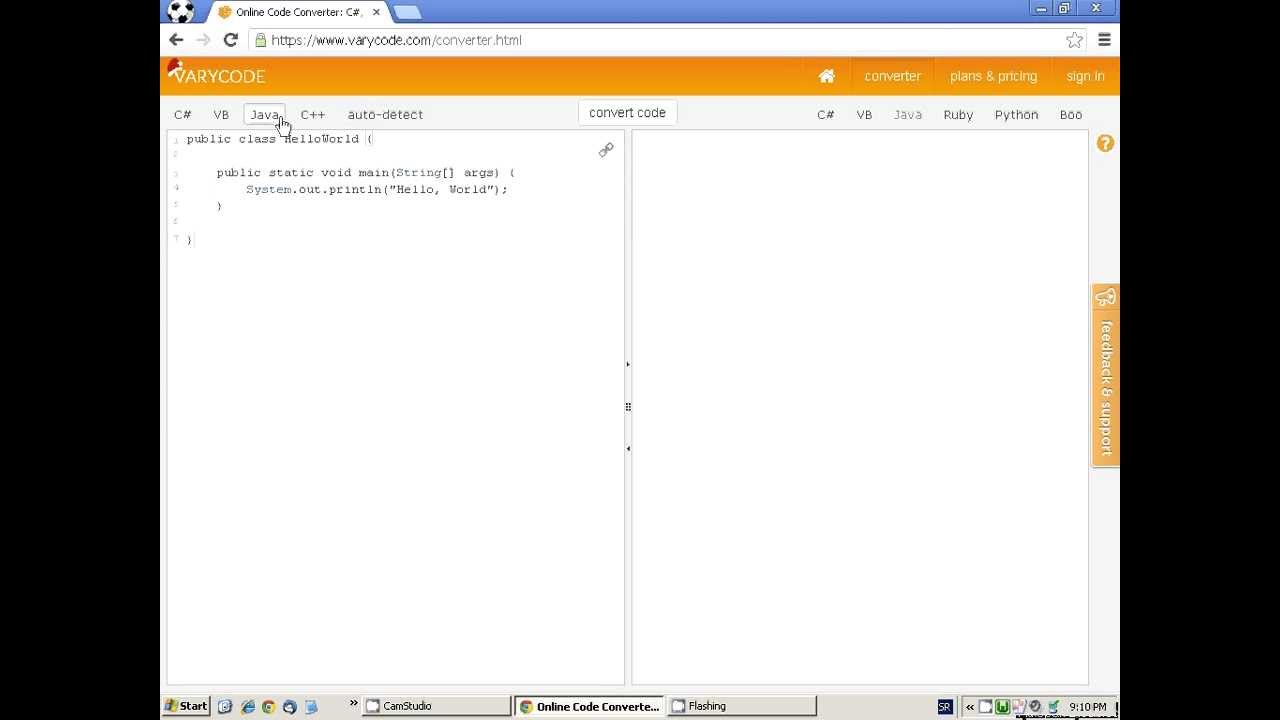
Task: Click the 'public class HelloWorld' code line
Action: tap(280, 139)
